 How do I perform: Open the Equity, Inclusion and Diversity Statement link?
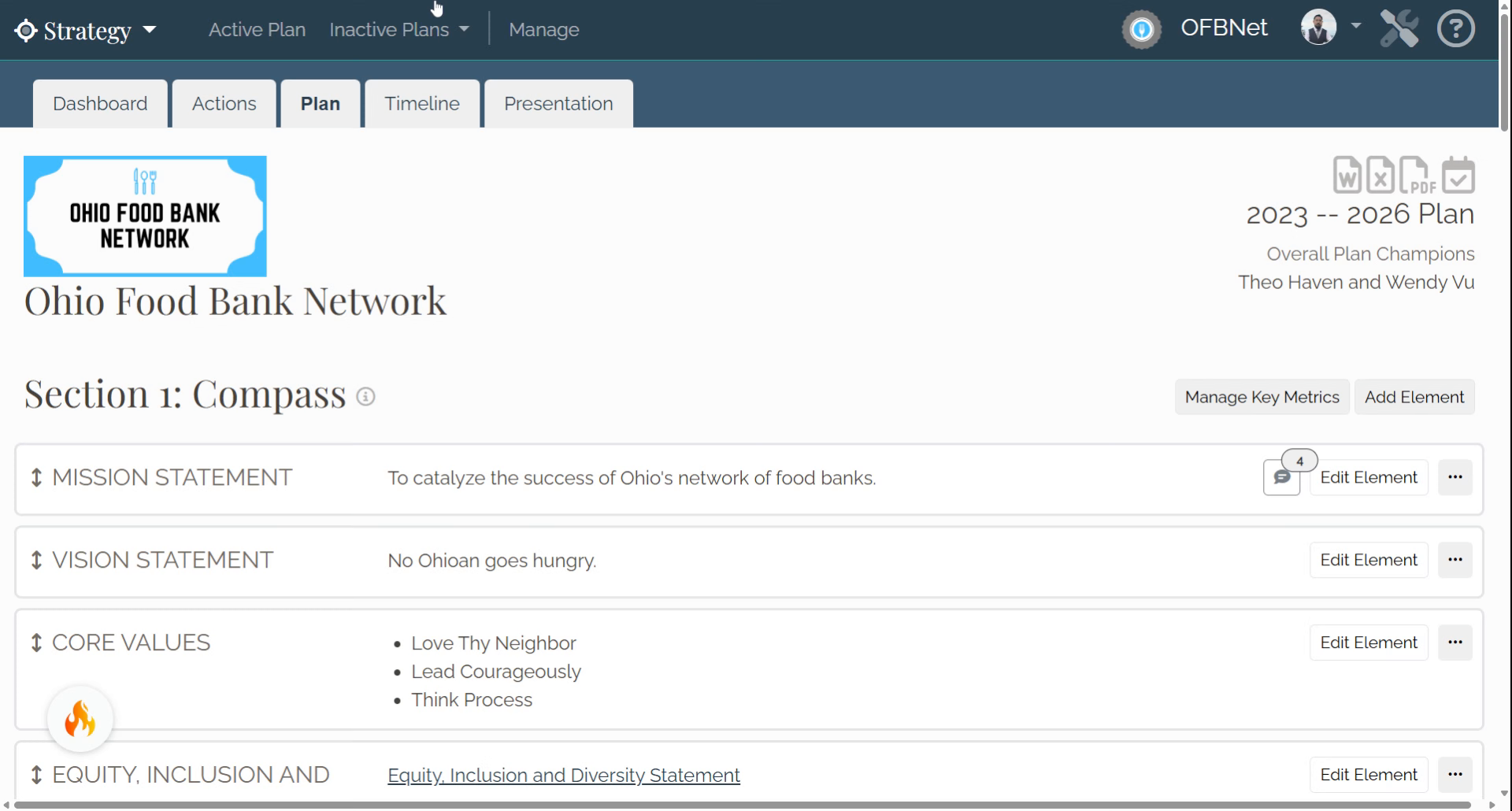click(564, 776)
